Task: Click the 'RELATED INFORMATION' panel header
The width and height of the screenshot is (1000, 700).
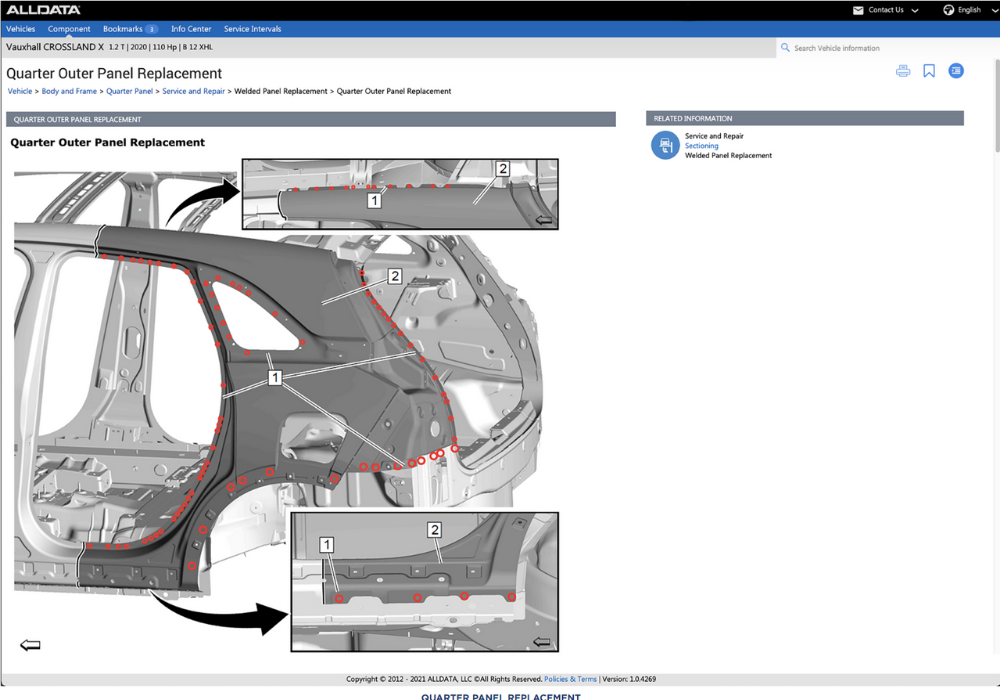Action: coord(805,119)
